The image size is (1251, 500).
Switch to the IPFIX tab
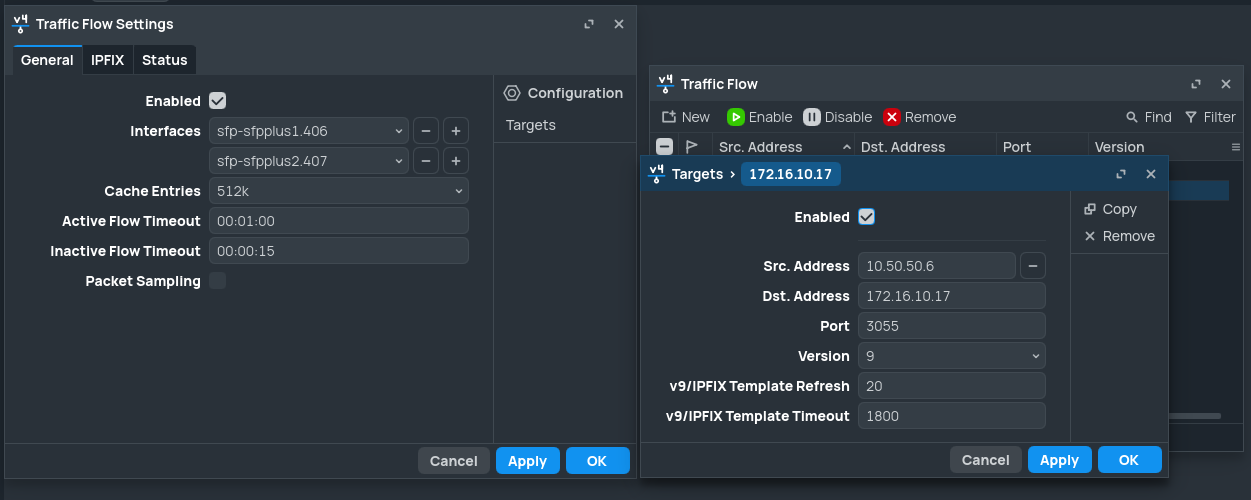(107, 60)
